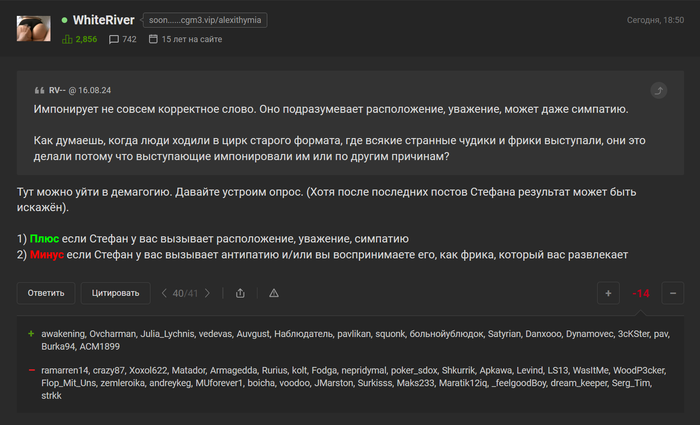This screenshot has height=425, width=700.
Task: Click the red word Минус
Action: (47, 254)
